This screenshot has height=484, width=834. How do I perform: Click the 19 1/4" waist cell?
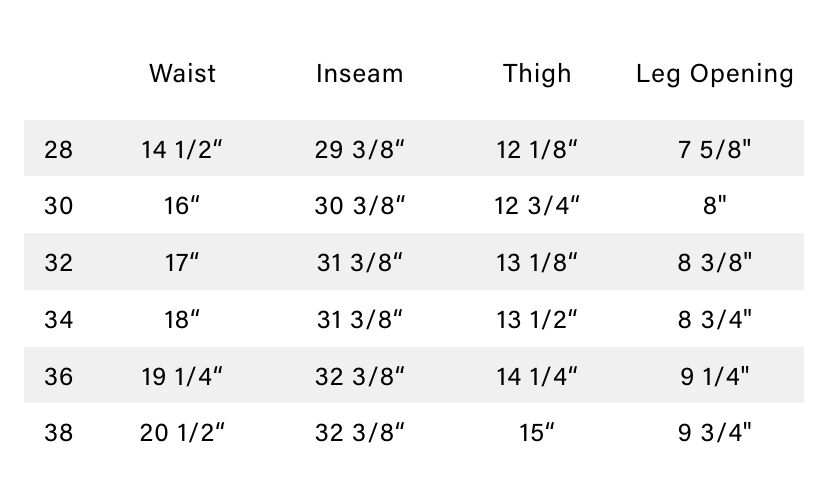click(182, 377)
